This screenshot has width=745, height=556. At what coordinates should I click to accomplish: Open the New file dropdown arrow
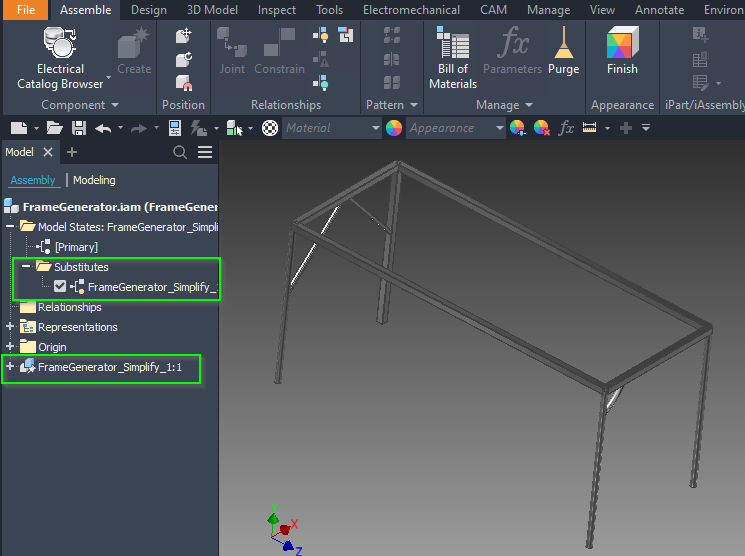coord(36,128)
